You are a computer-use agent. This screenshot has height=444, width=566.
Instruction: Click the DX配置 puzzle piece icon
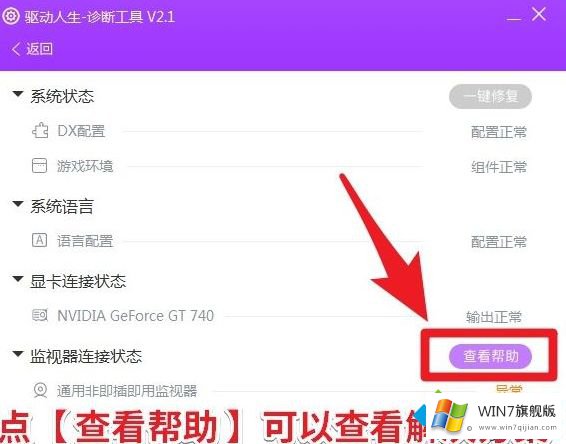[x=40, y=130]
